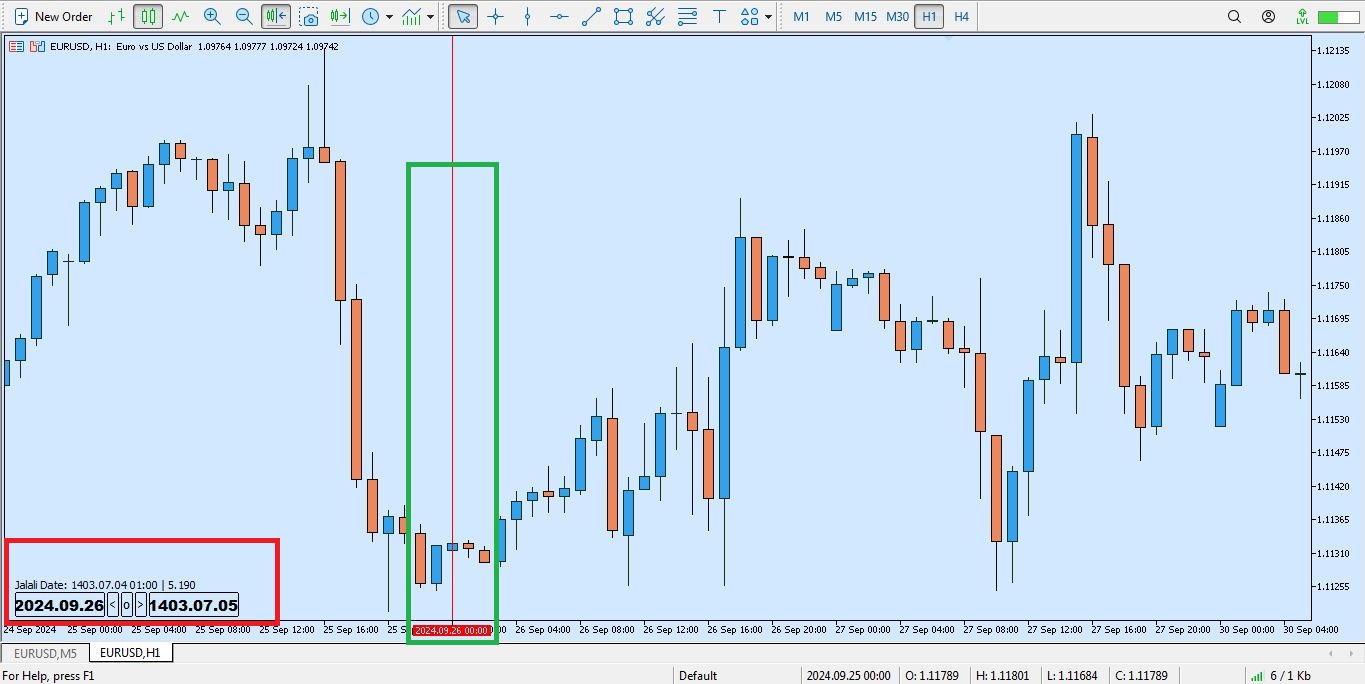Click 'For Help, press F1' status text
The height and width of the screenshot is (684, 1365).
coord(48,675)
